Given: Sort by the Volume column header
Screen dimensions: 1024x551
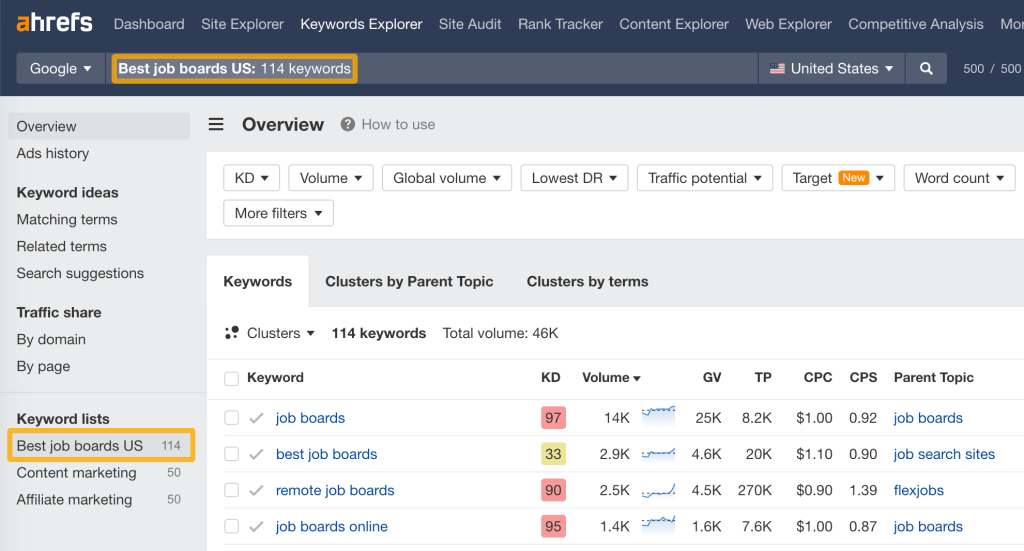Looking at the screenshot, I should 611,377.
